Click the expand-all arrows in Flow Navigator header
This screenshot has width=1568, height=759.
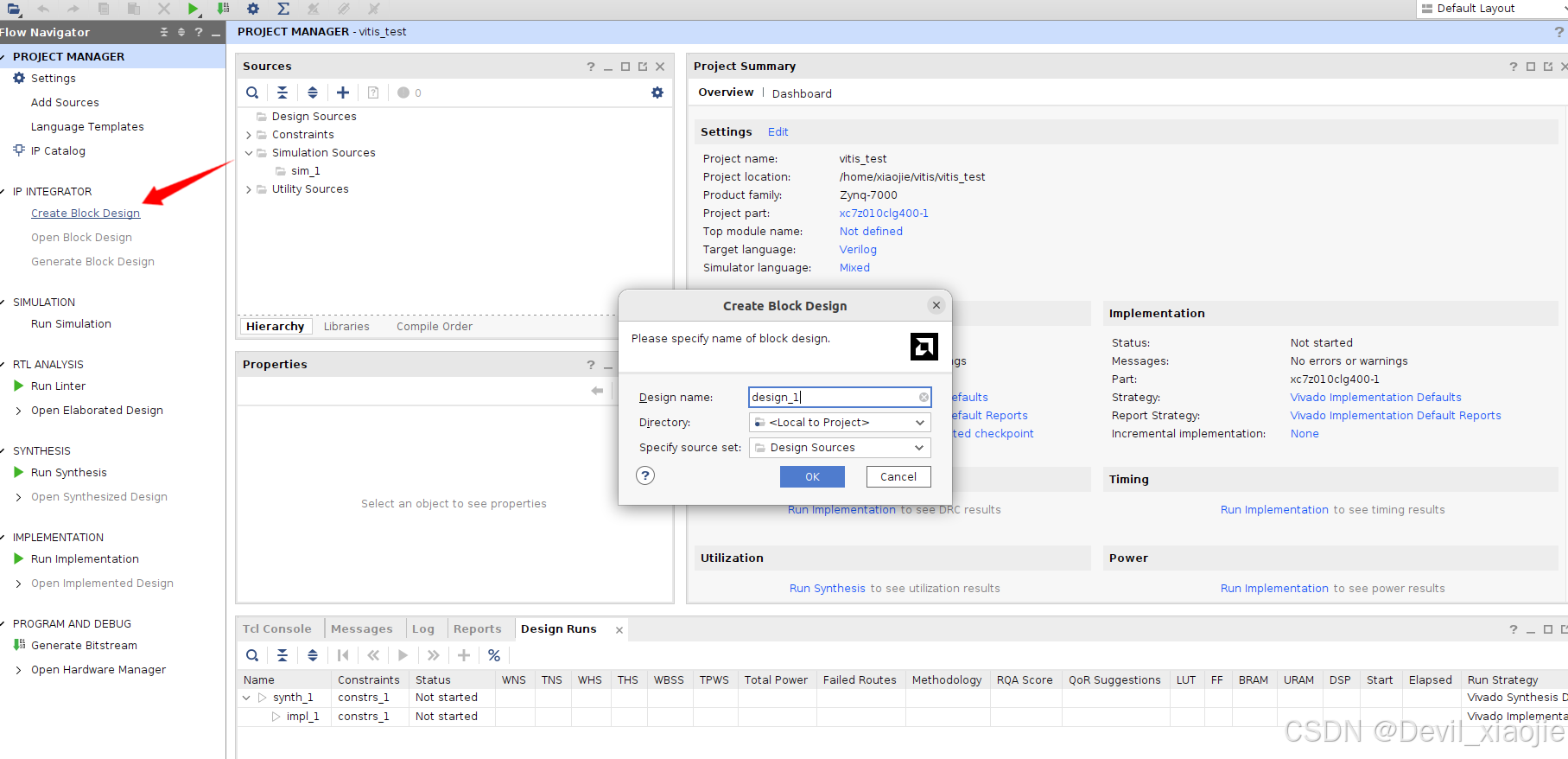181,32
